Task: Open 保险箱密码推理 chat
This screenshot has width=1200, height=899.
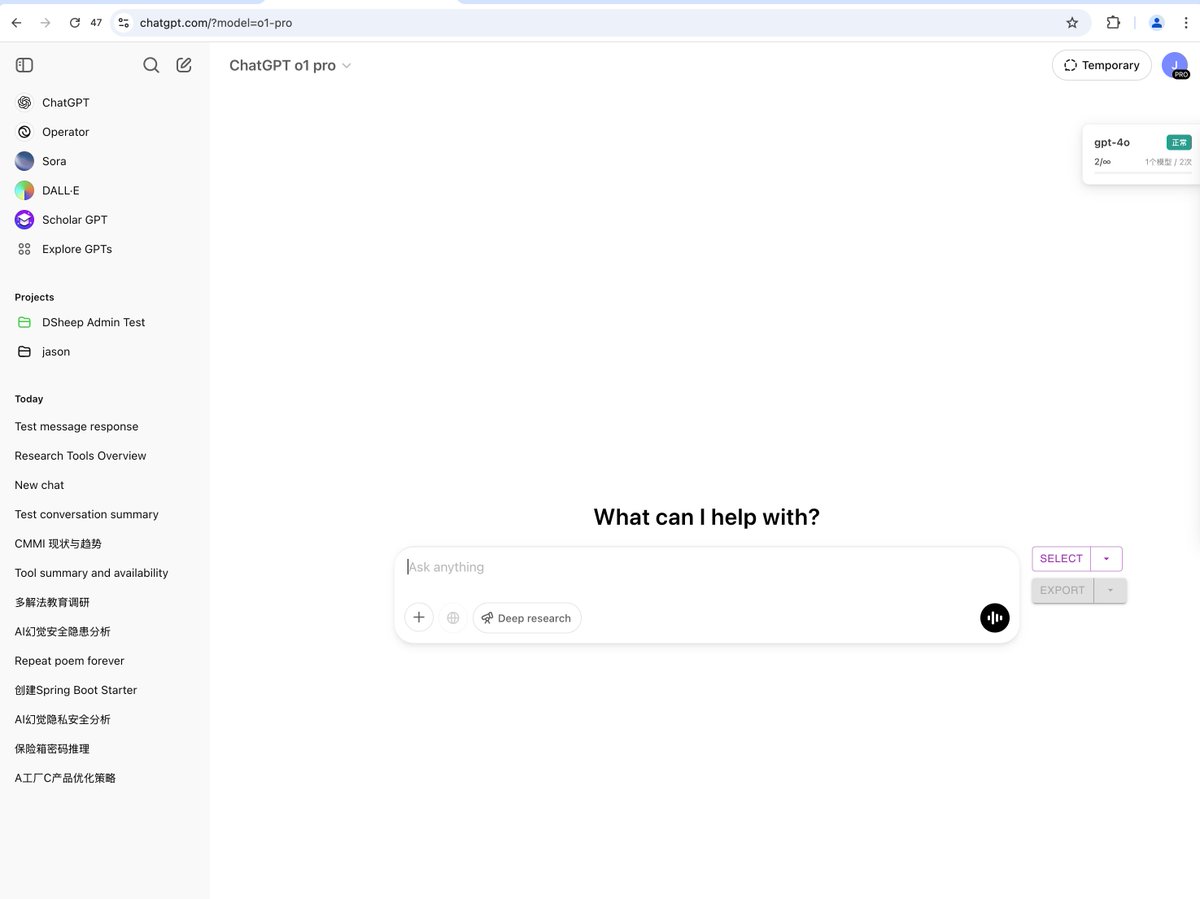Action: (105, 749)
